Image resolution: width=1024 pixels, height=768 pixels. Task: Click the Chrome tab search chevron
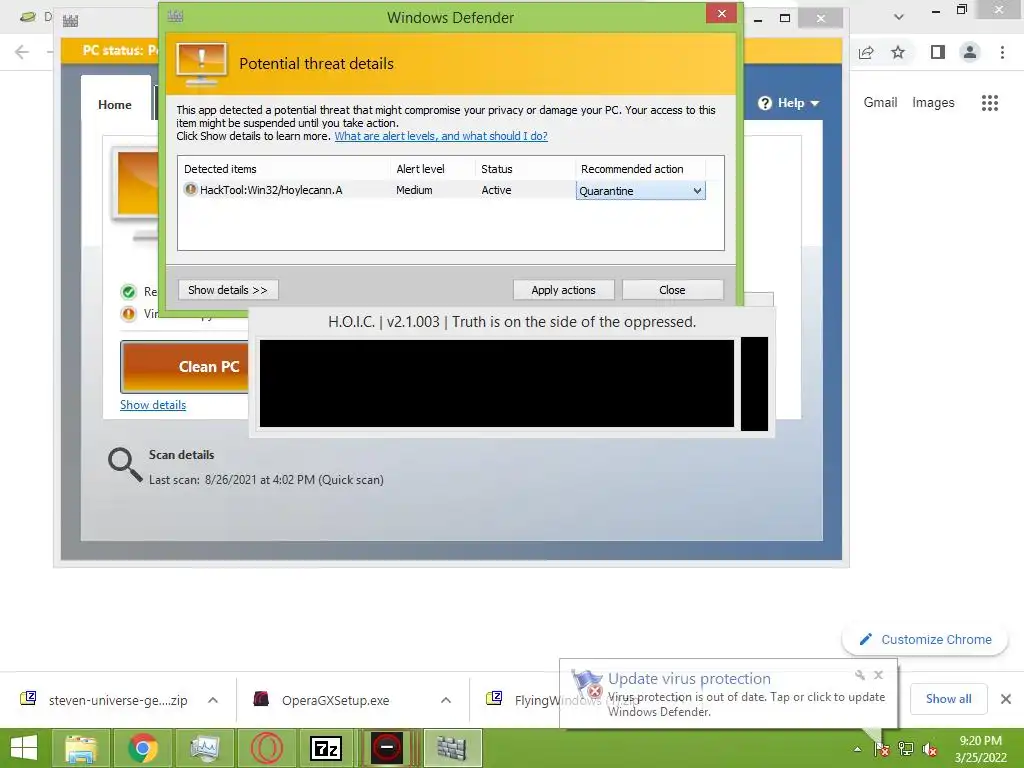tap(899, 17)
